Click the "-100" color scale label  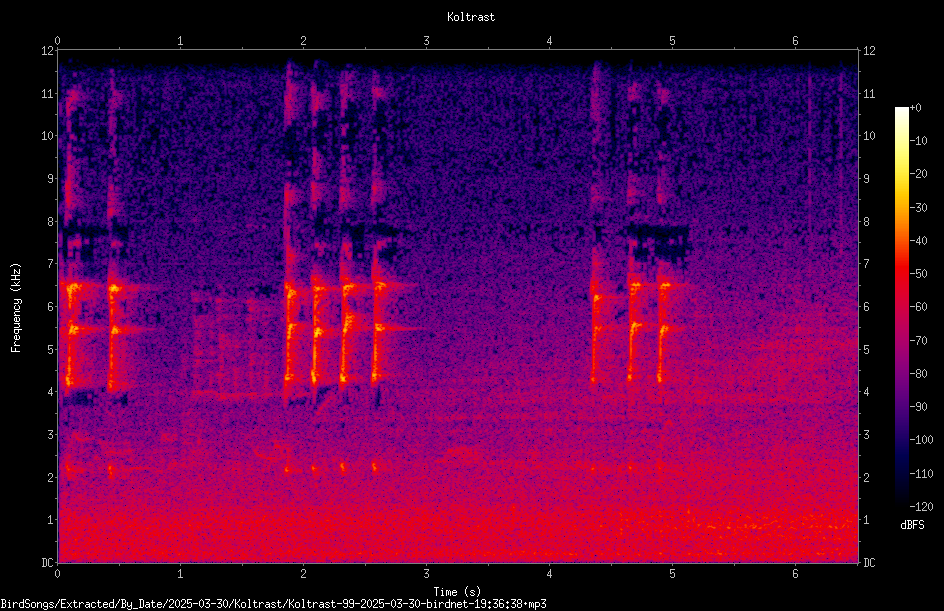pos(921,440)
